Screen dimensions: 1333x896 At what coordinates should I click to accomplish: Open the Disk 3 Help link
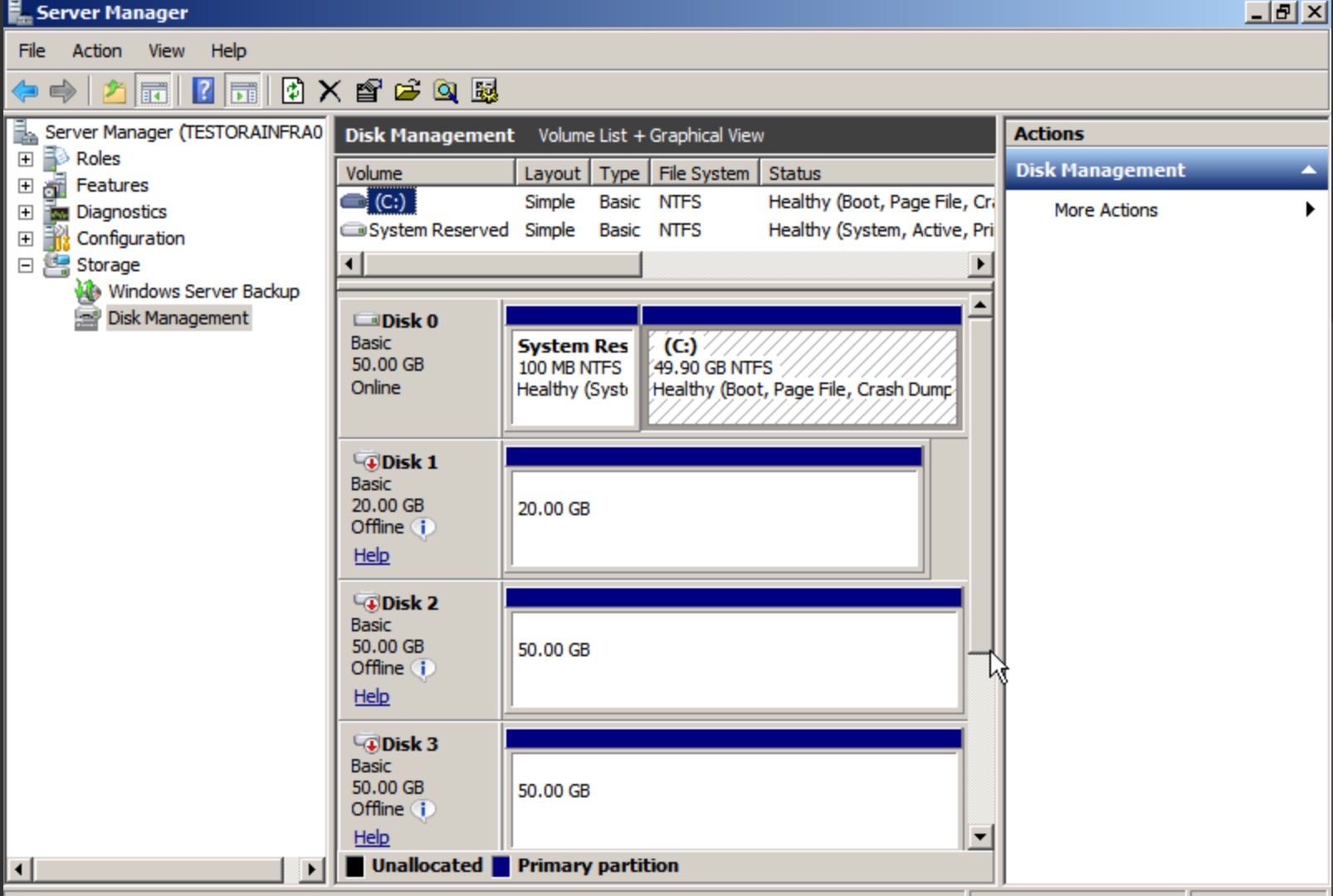(371, 837)
